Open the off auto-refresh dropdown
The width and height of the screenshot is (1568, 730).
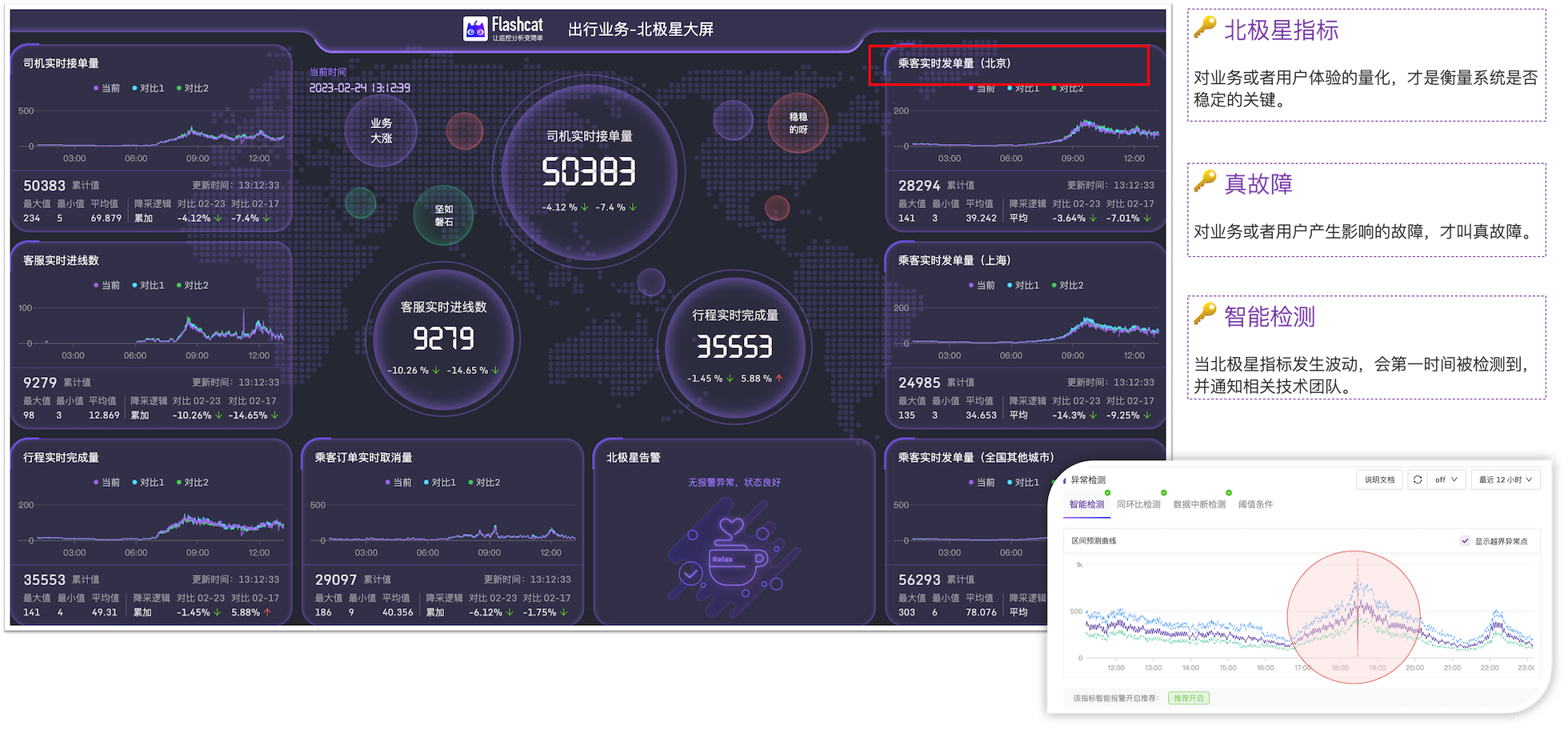(1447, 479)
